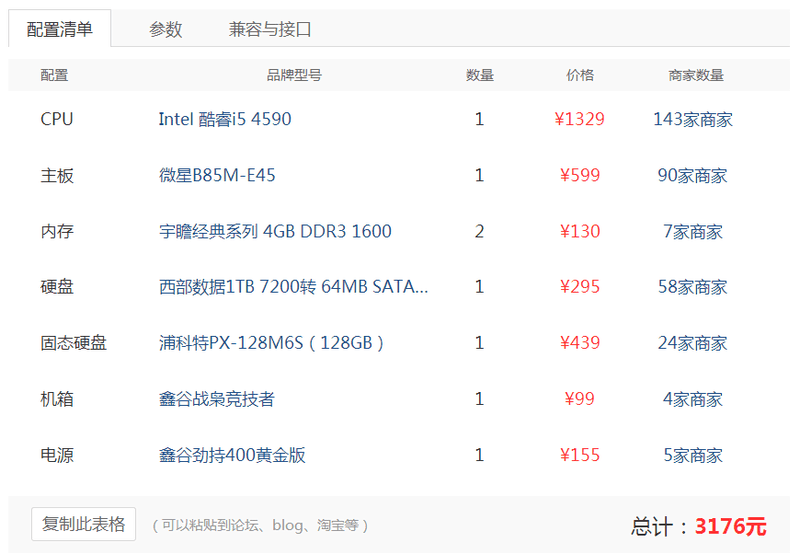Click the ¥99 case price
Screen dimensions: 800x554
click(580, 399)
